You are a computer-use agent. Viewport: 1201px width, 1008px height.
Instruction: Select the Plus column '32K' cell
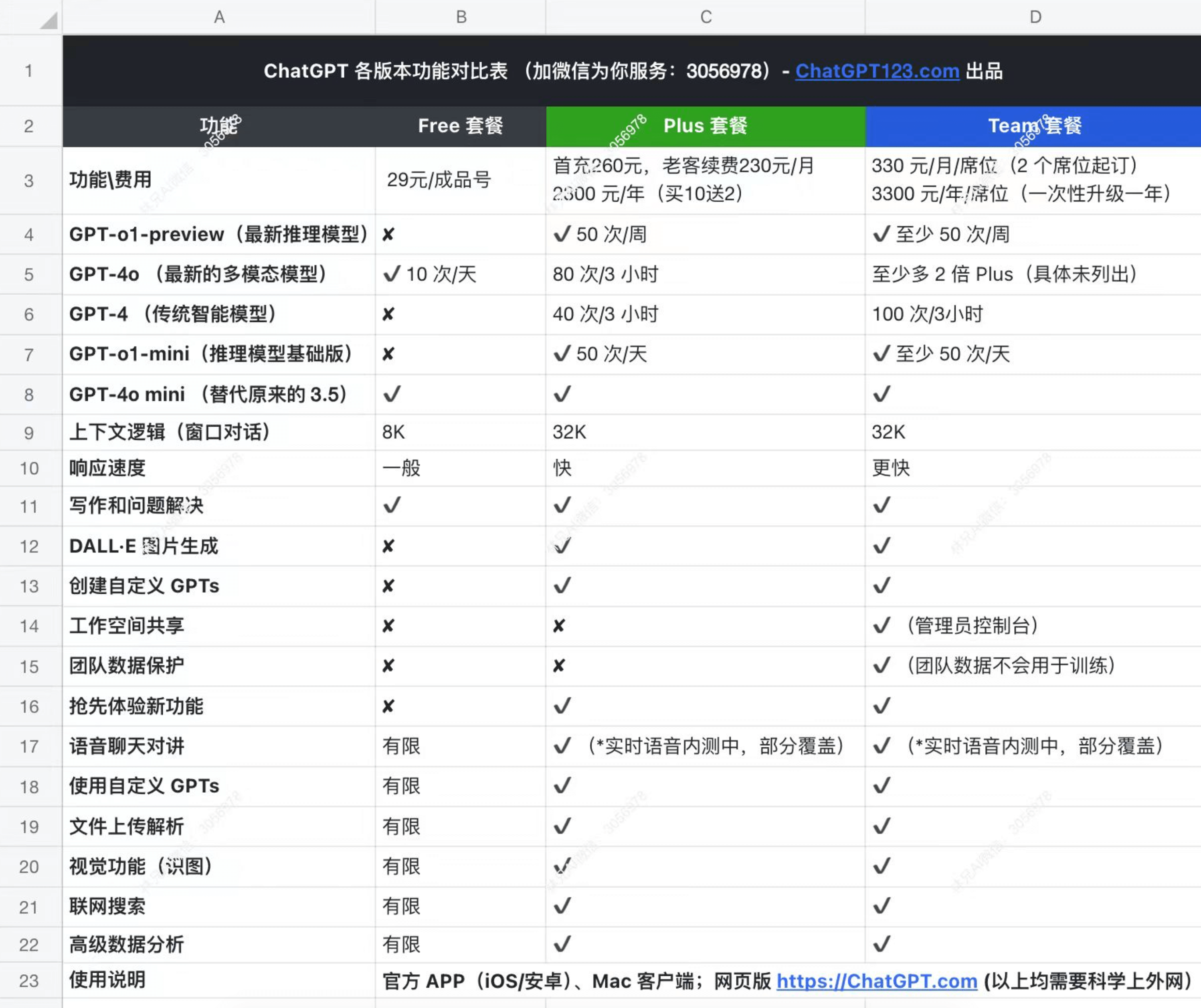(706, 433)
